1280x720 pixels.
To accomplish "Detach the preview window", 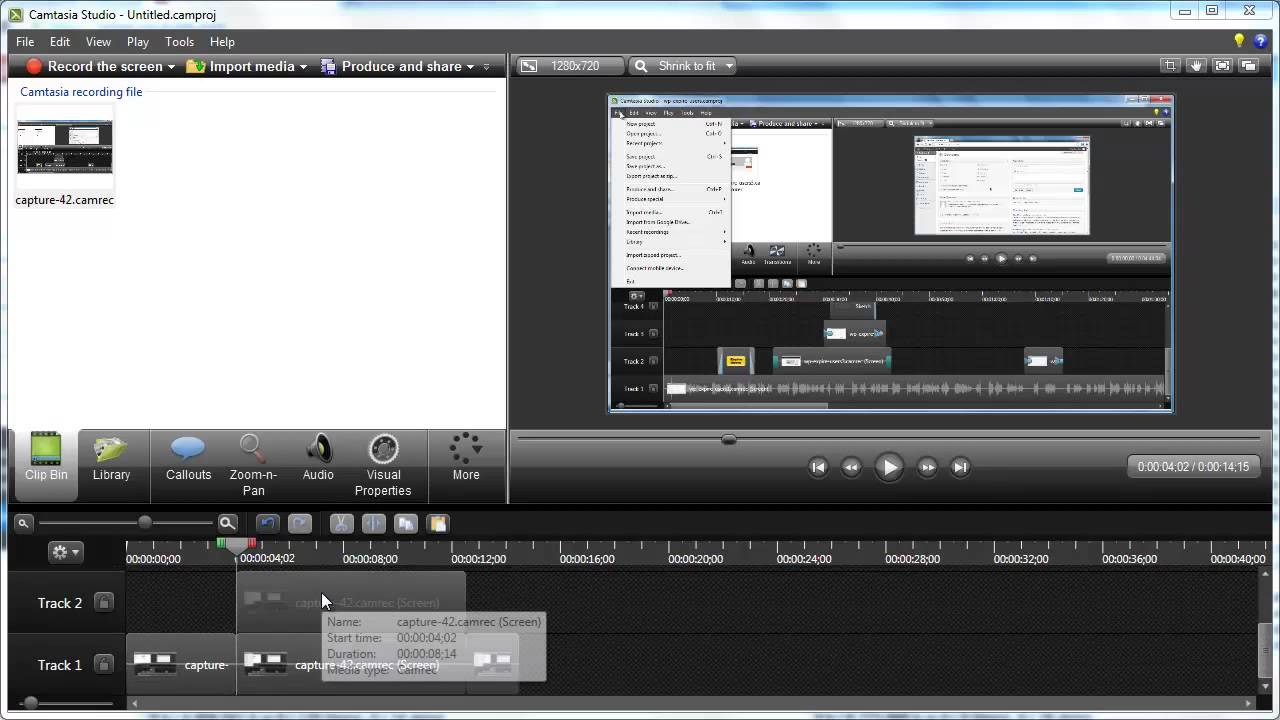I will point(1248,66).
